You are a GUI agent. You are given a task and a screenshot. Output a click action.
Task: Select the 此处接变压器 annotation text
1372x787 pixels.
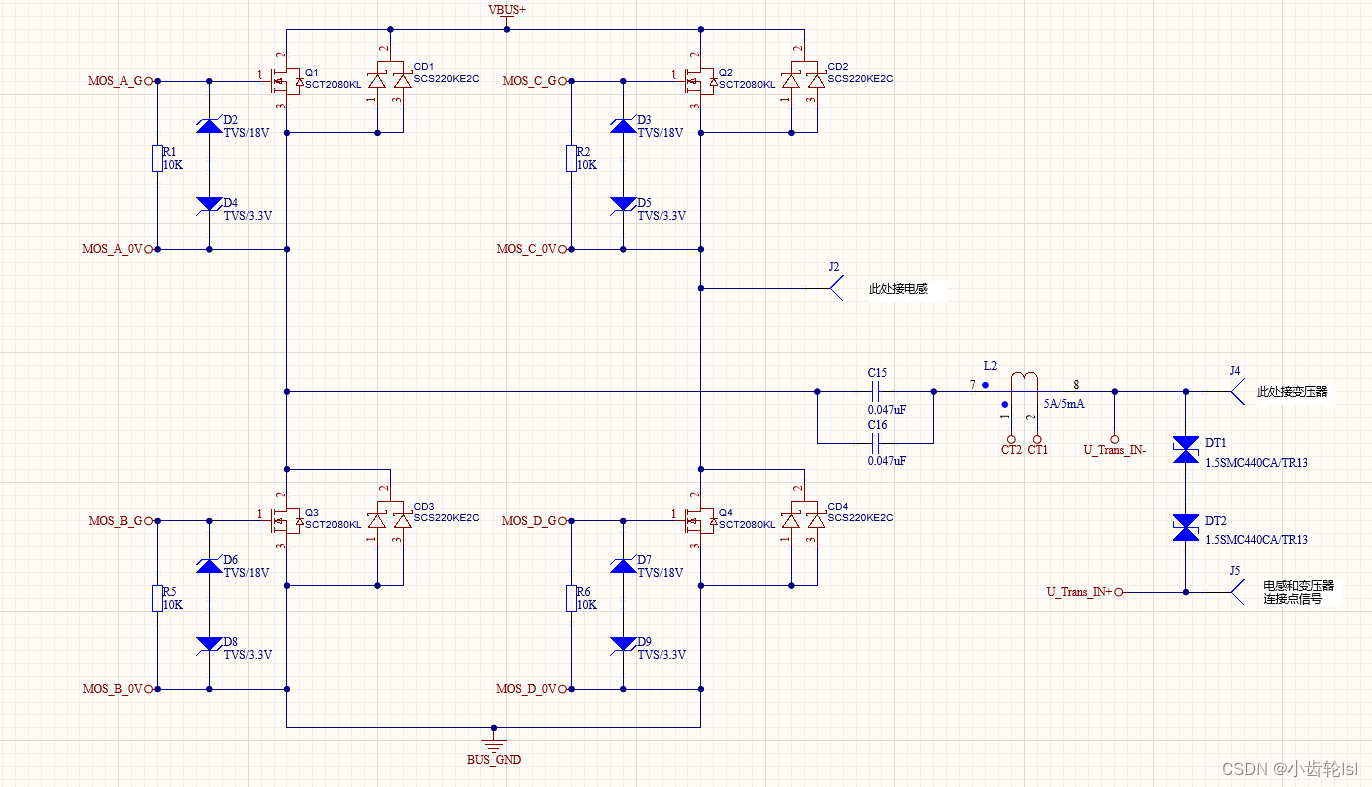[1292, 392]
